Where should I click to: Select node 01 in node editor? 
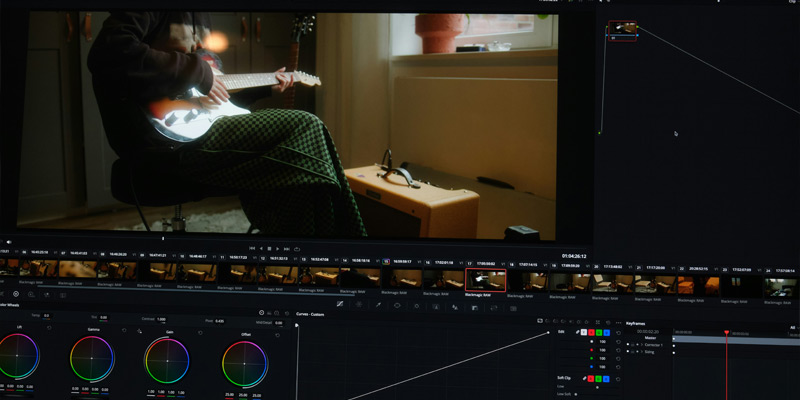coord(622,29)
